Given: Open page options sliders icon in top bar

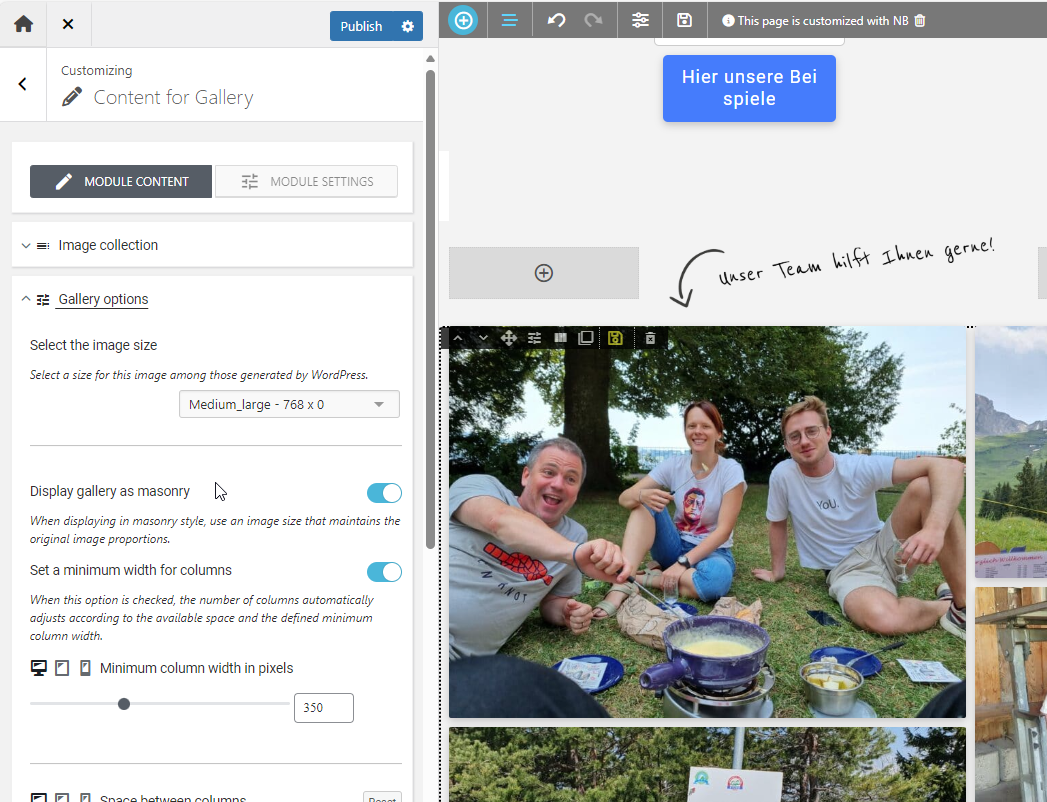Looking at the screenshot, I should (x=640, y=21).
